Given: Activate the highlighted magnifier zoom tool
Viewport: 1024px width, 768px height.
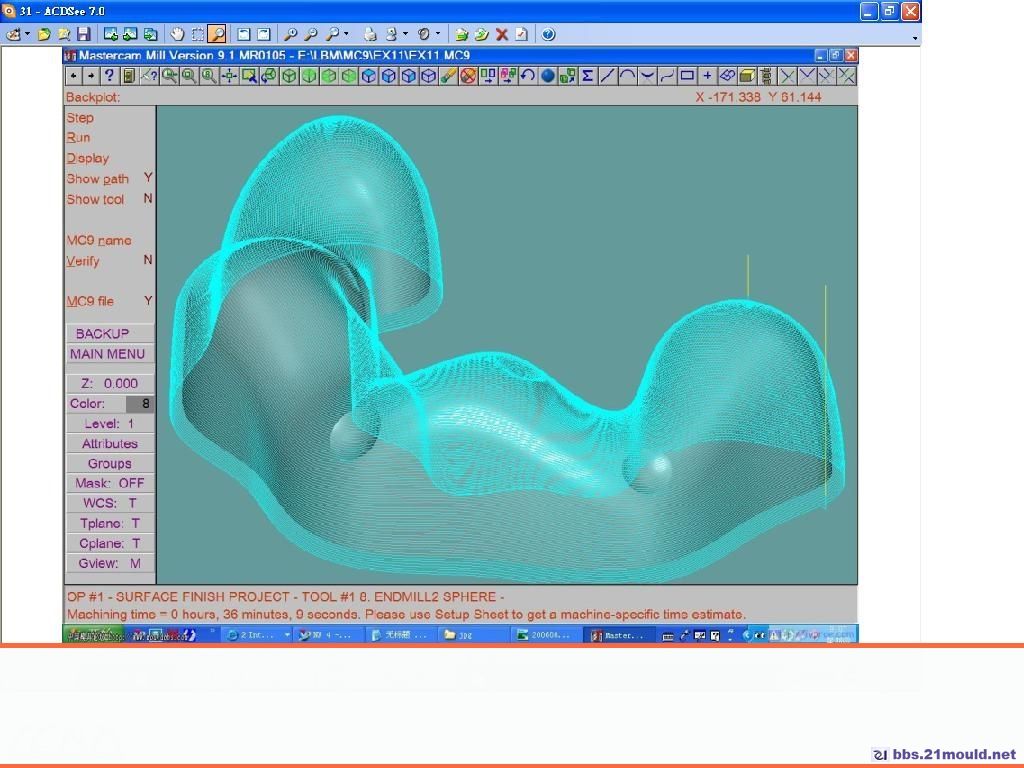Looking at the screenshot, I should (x=217, y=34).
